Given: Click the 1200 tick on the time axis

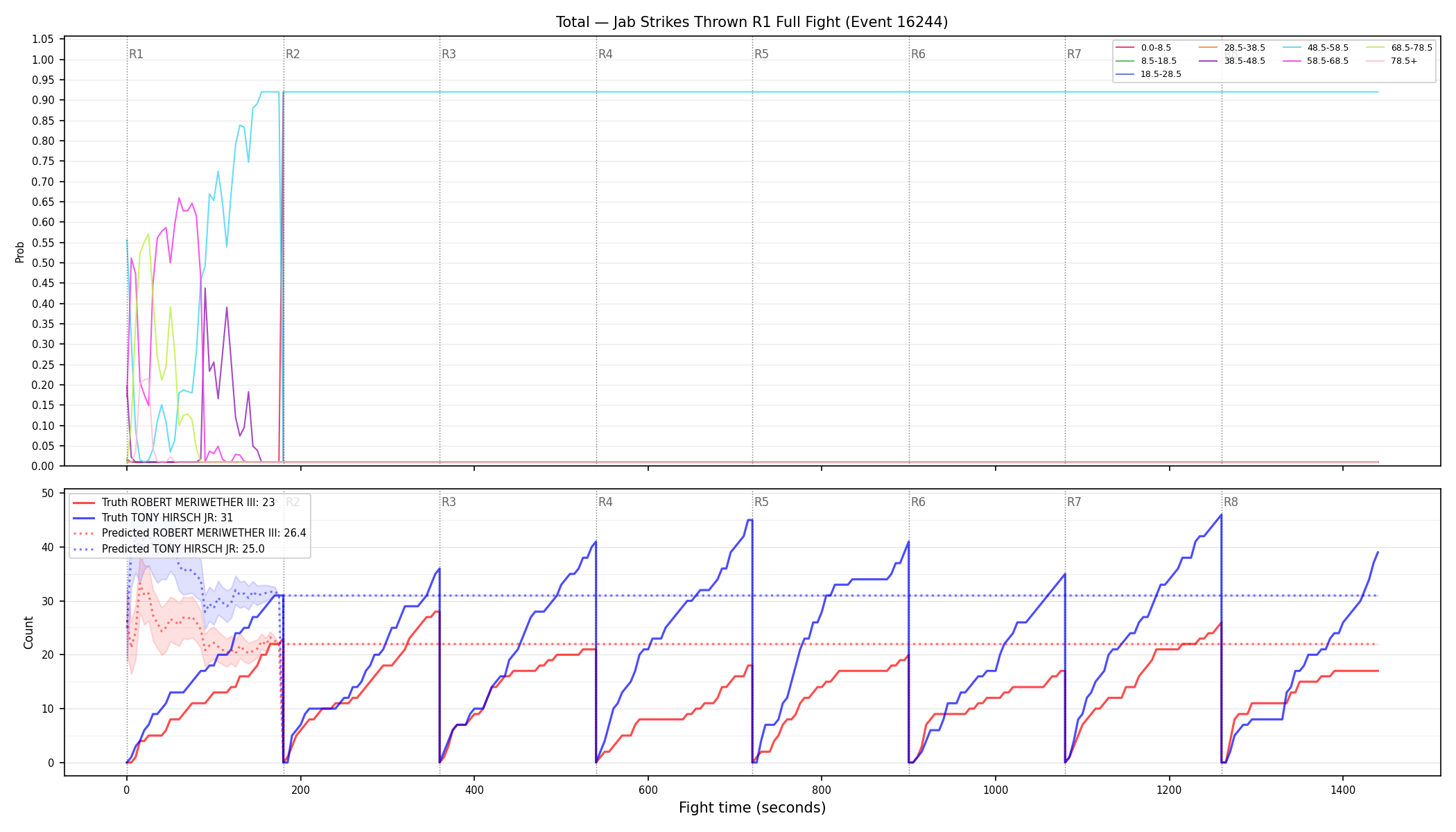Looking at the screenshot, I should click(1170, 789).
